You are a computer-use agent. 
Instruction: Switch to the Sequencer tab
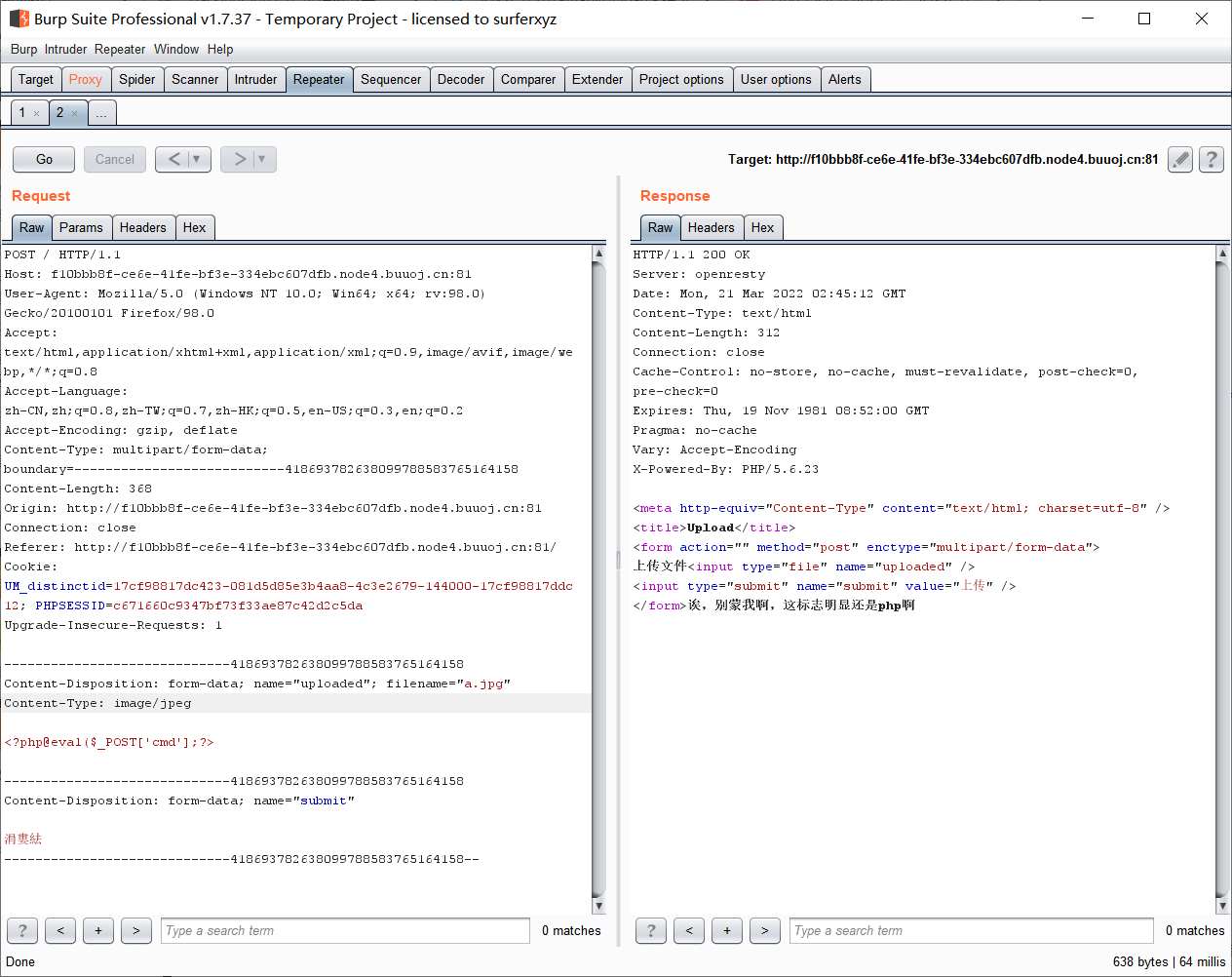point(391,80)
